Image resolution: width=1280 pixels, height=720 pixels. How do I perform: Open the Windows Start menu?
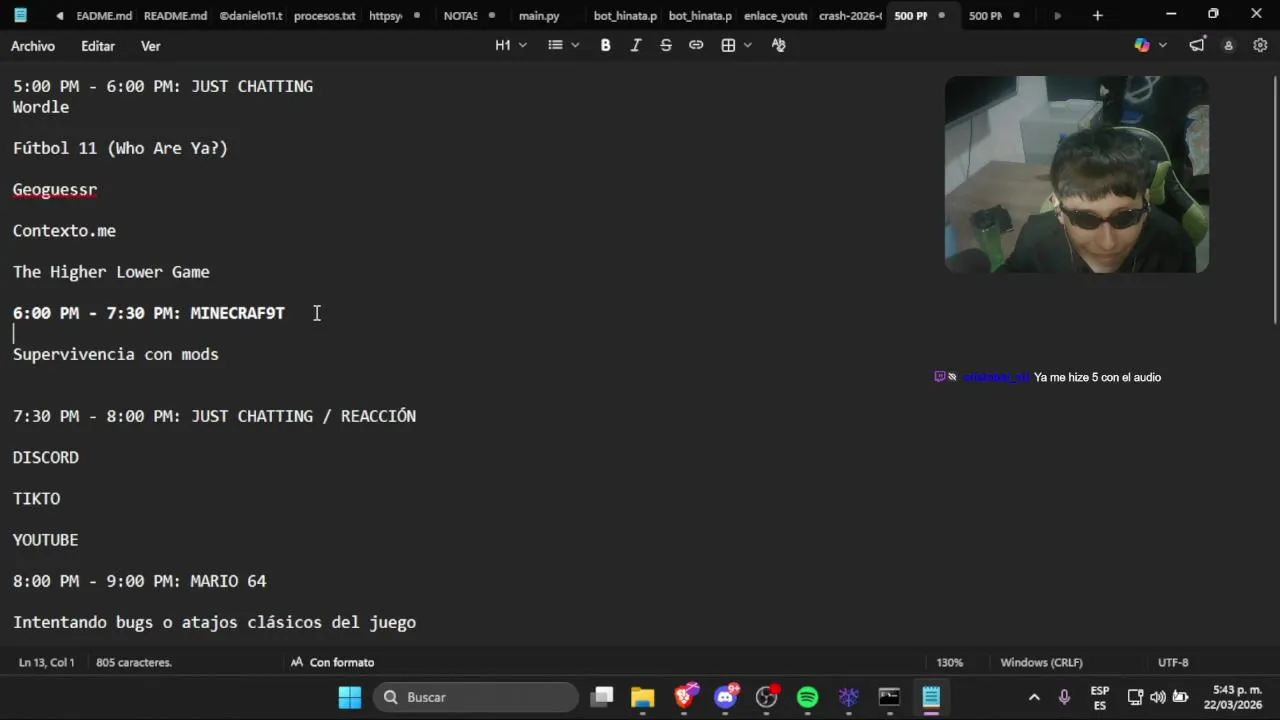[x=350, y=697]
